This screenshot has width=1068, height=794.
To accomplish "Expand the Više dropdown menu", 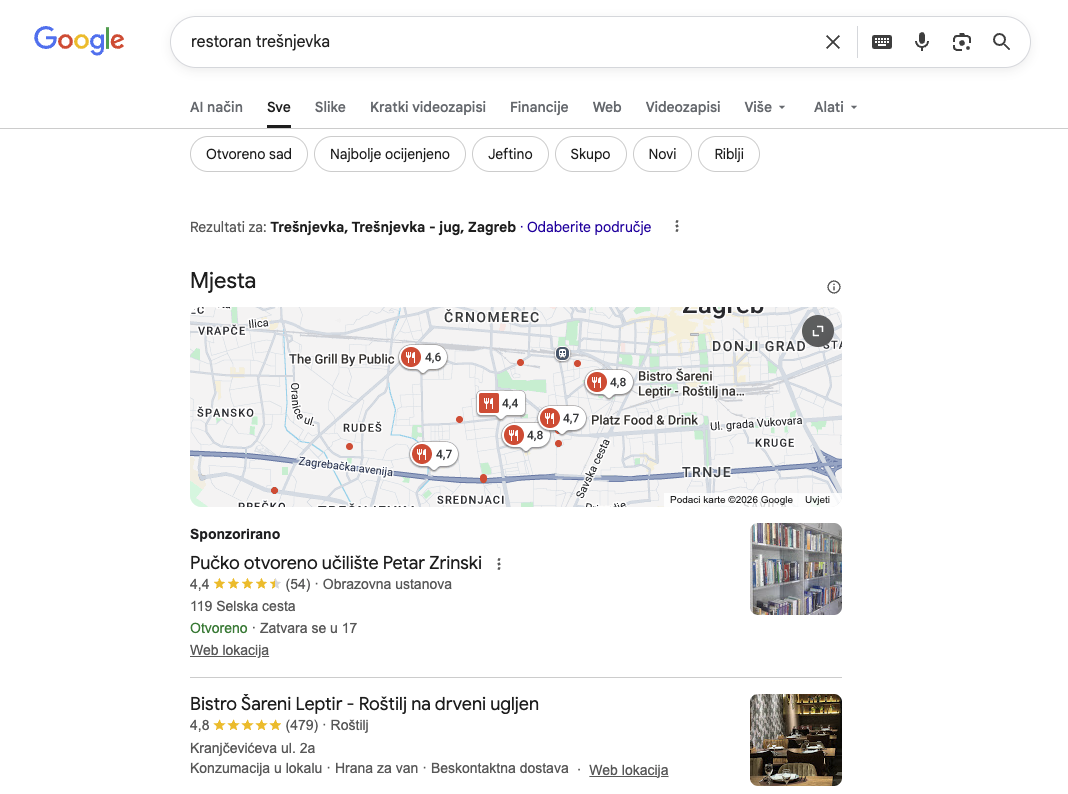I will pos(765,107).
